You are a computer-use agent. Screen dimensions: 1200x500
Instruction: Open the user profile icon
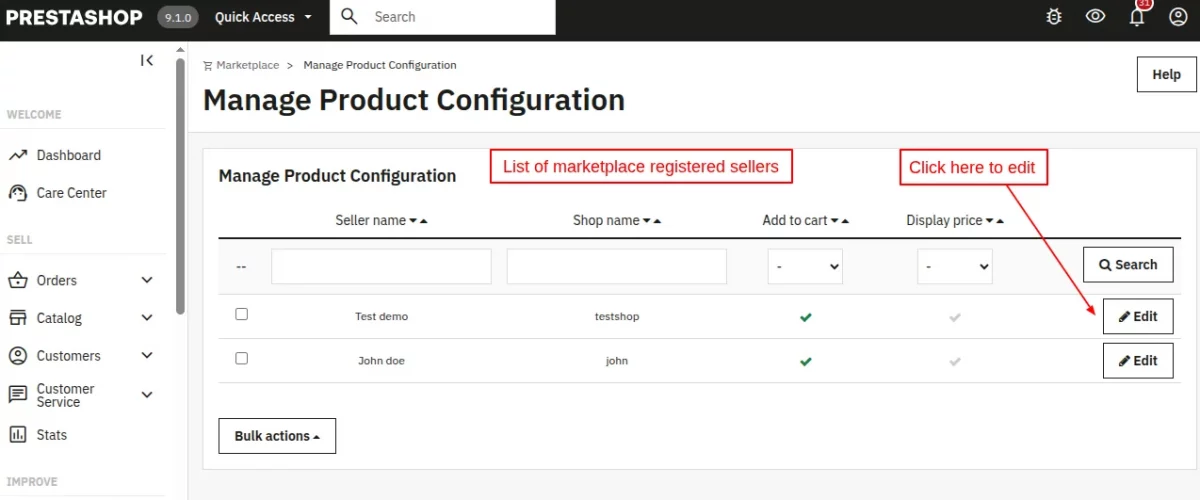[1178, 17]
